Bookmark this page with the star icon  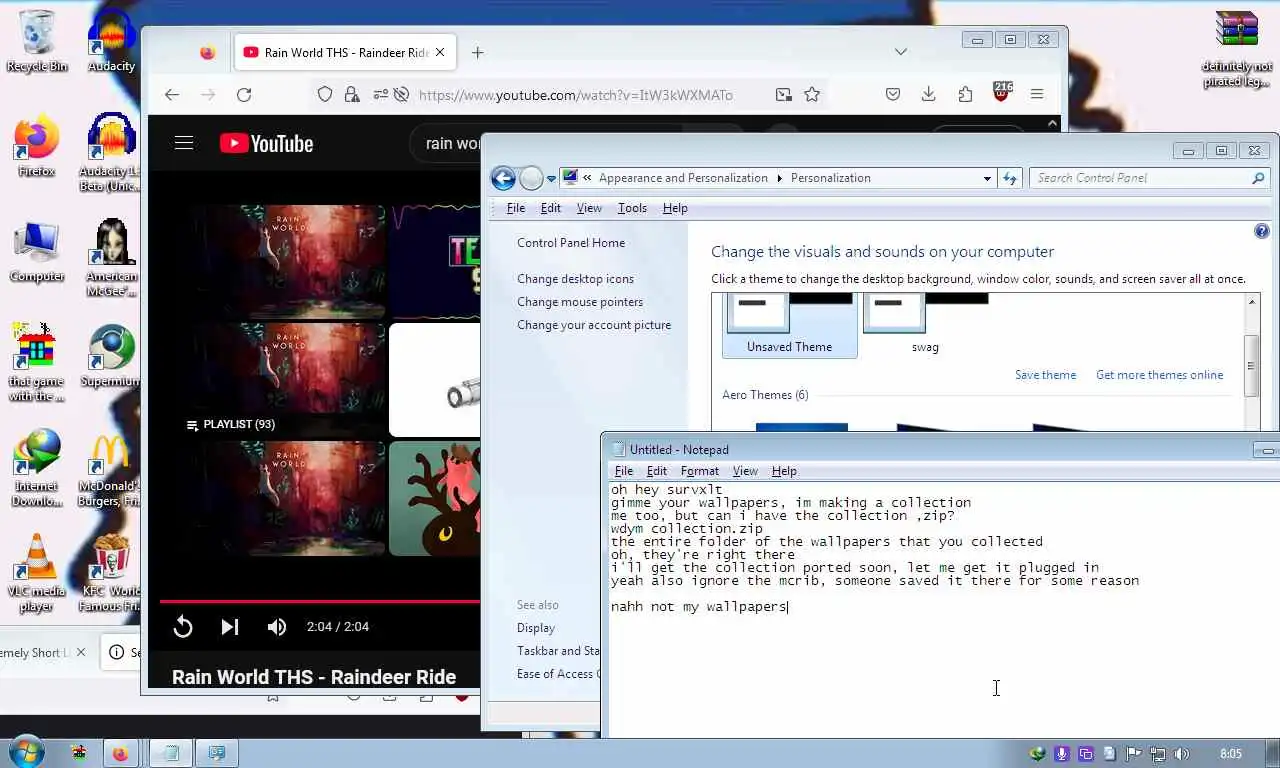click(812, 94)
